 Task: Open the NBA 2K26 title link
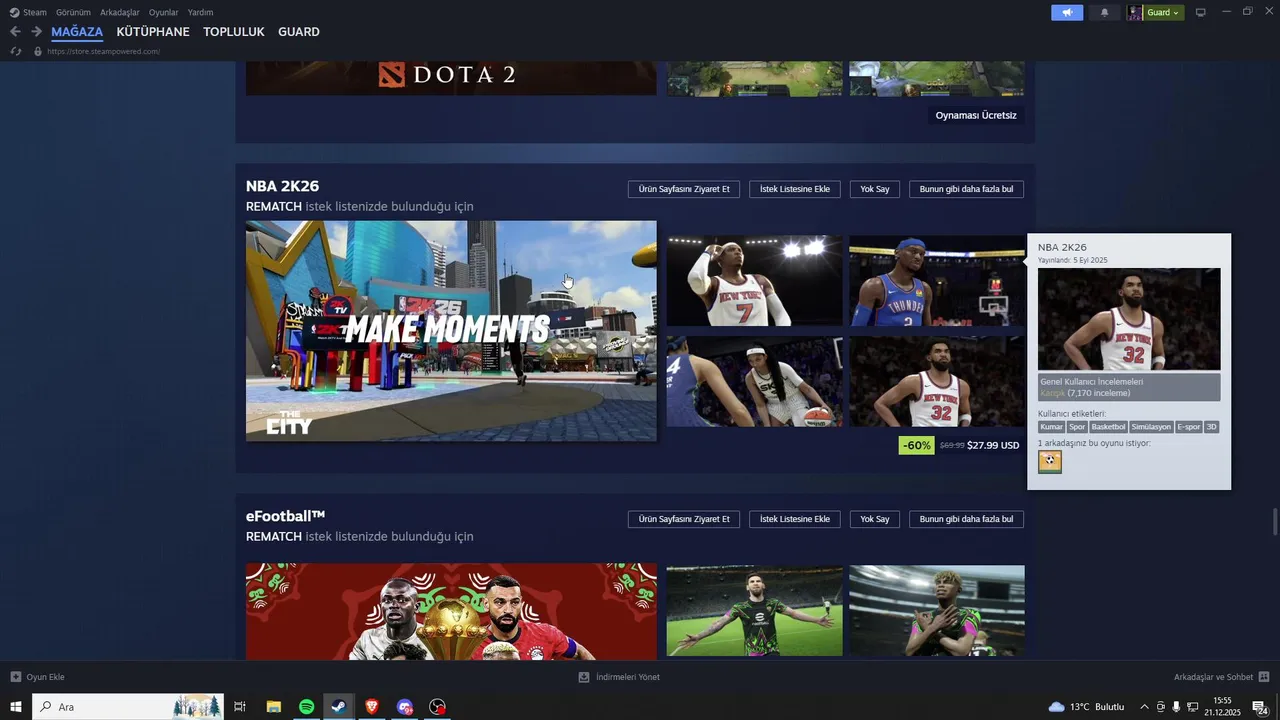[282, 186]
